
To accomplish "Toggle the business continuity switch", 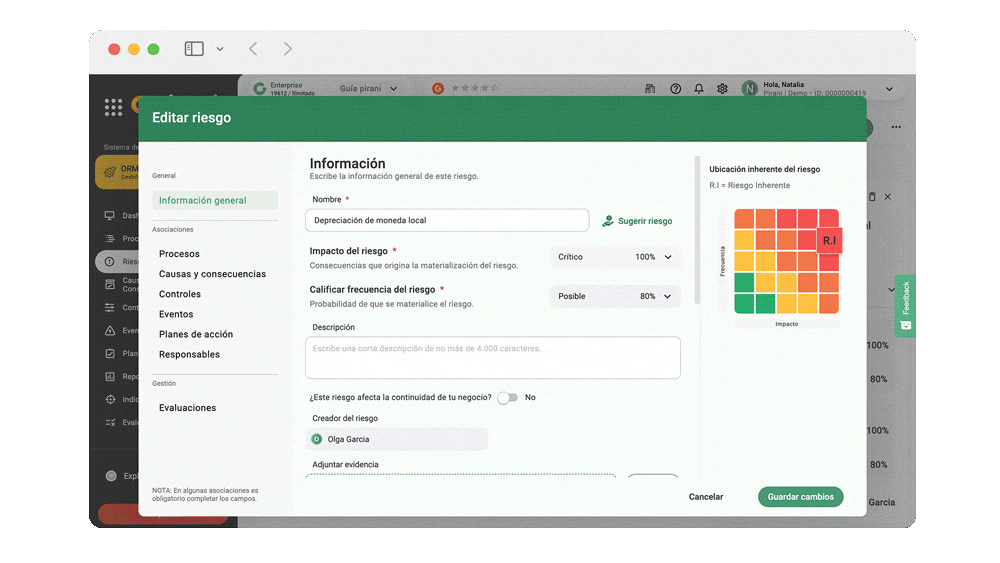I will [x=508, y=398].
